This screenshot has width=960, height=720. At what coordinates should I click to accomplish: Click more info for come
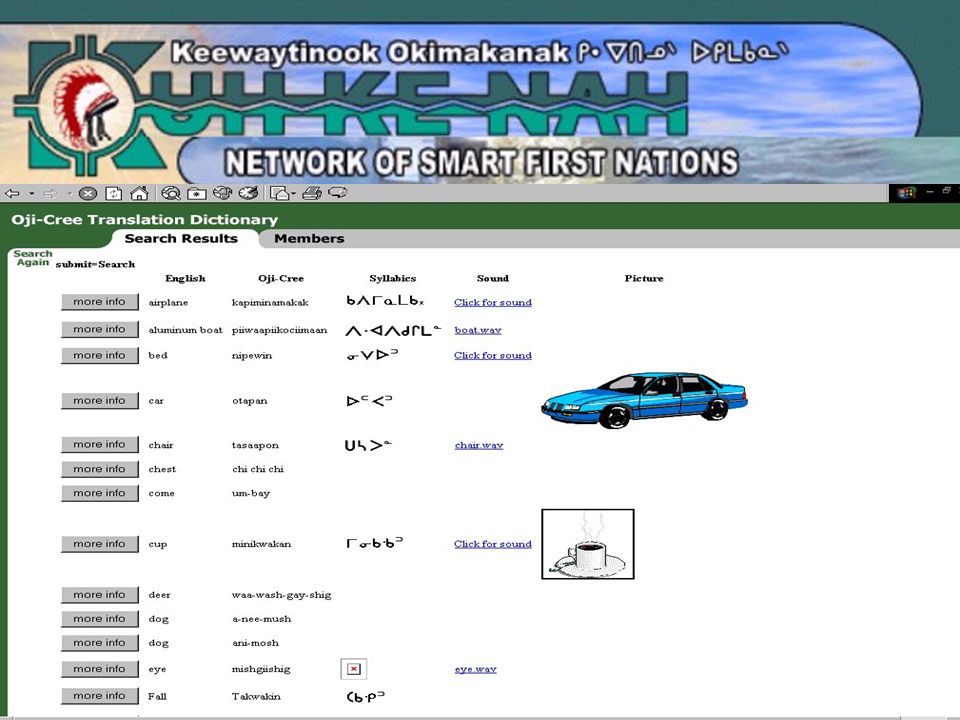[99, 493]
